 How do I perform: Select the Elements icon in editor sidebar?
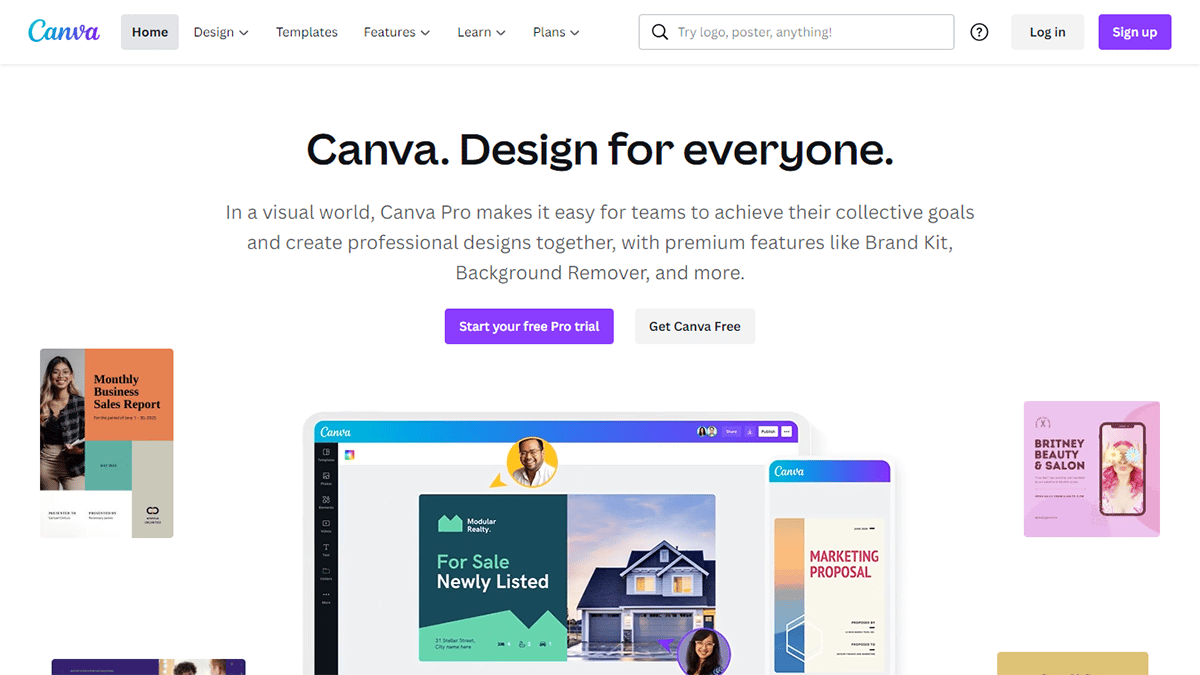click(x=326, y=500)
